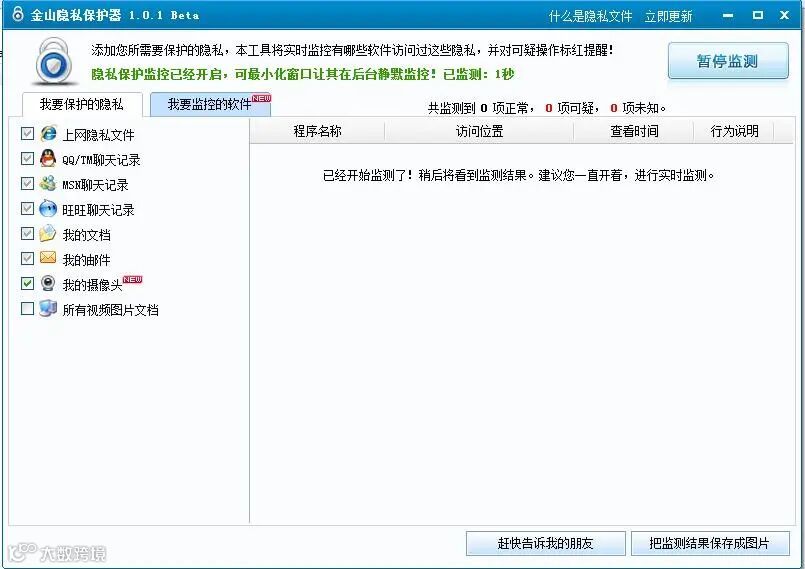This screenshot has width=805, height=569.
Task: Sort by 查看时间 column header
Action: (x=634, y=131)
